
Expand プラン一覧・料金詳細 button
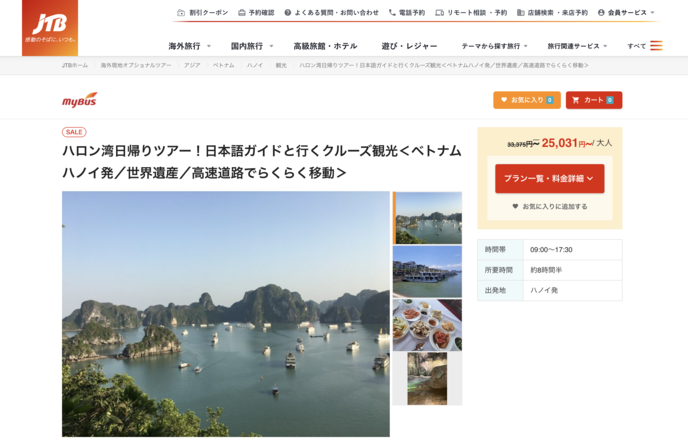tap(550, 179)
